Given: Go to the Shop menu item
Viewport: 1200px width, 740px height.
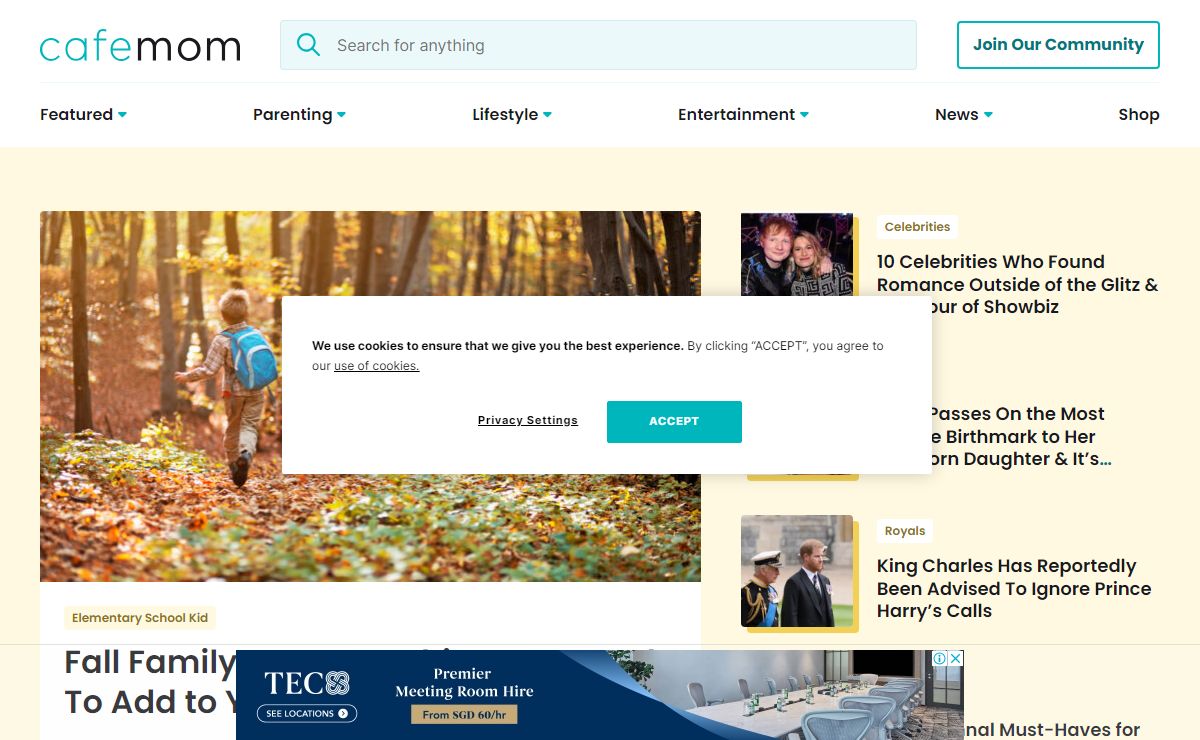Looking at the screenshot, I should click(x=1138, y=114).
